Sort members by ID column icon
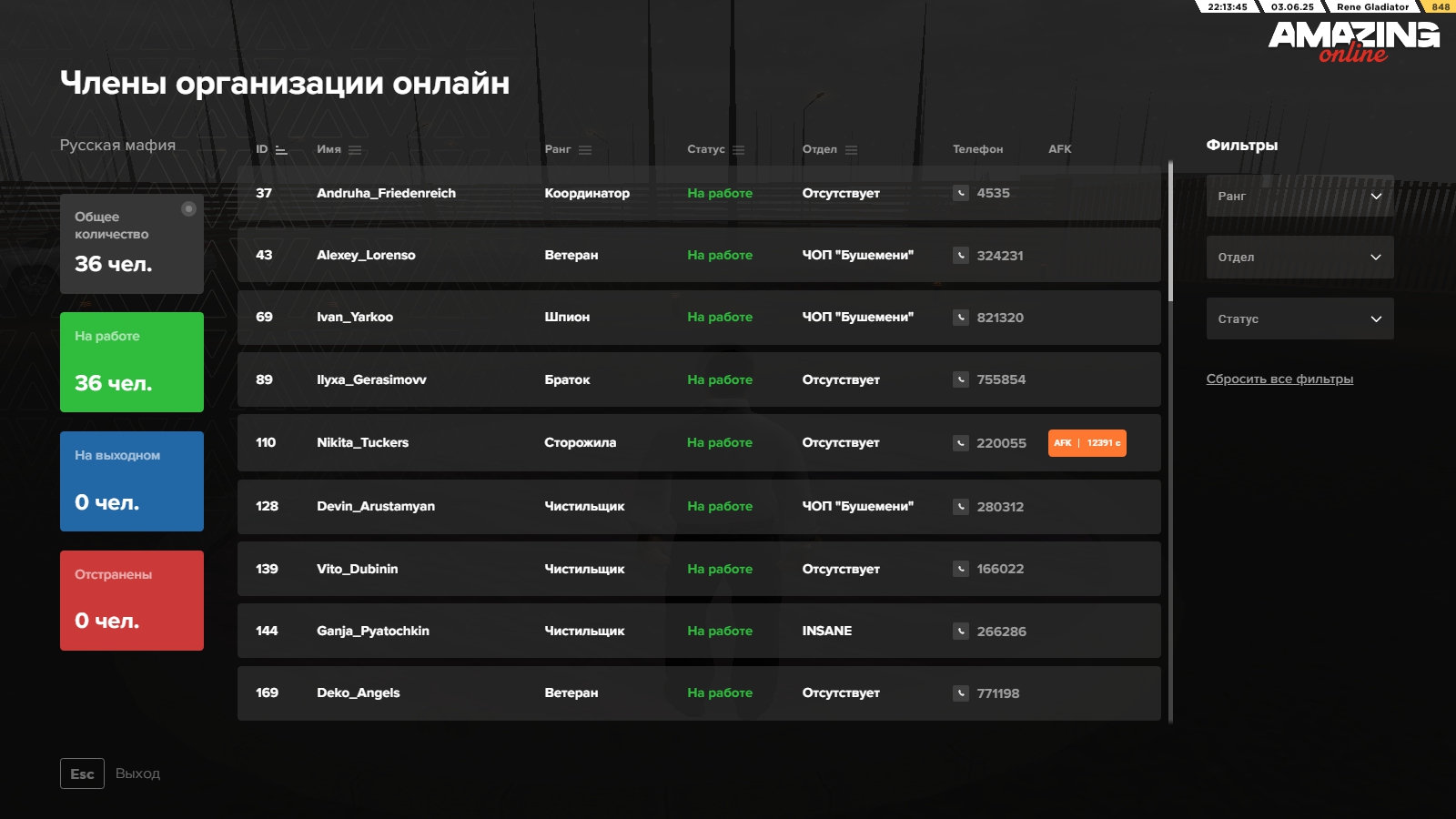 pos(281,150)
